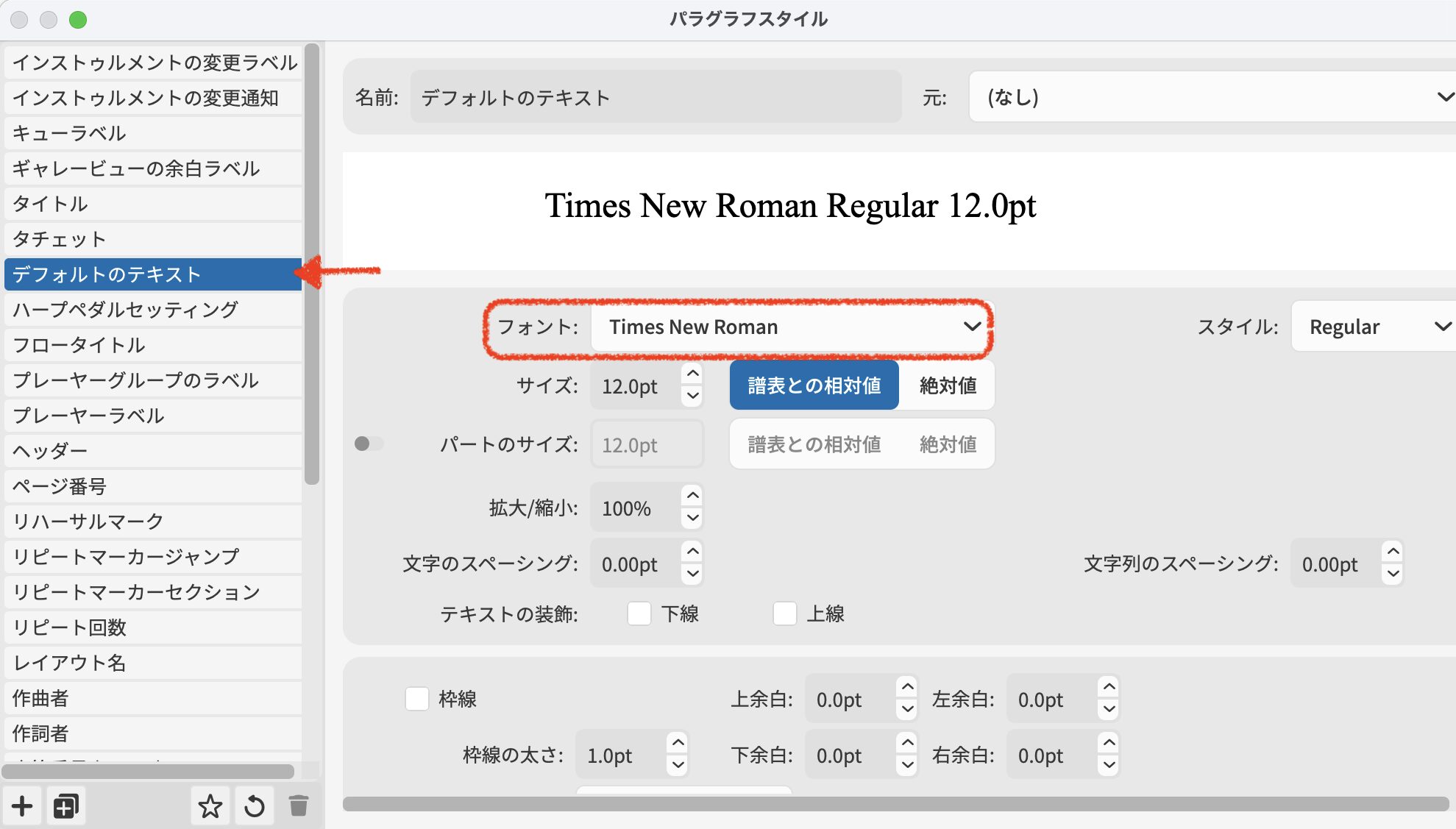1456x829 pixels.
Task: Increase 文字のスペーシング with up stepper arrow
Action: tap(692, 551)
